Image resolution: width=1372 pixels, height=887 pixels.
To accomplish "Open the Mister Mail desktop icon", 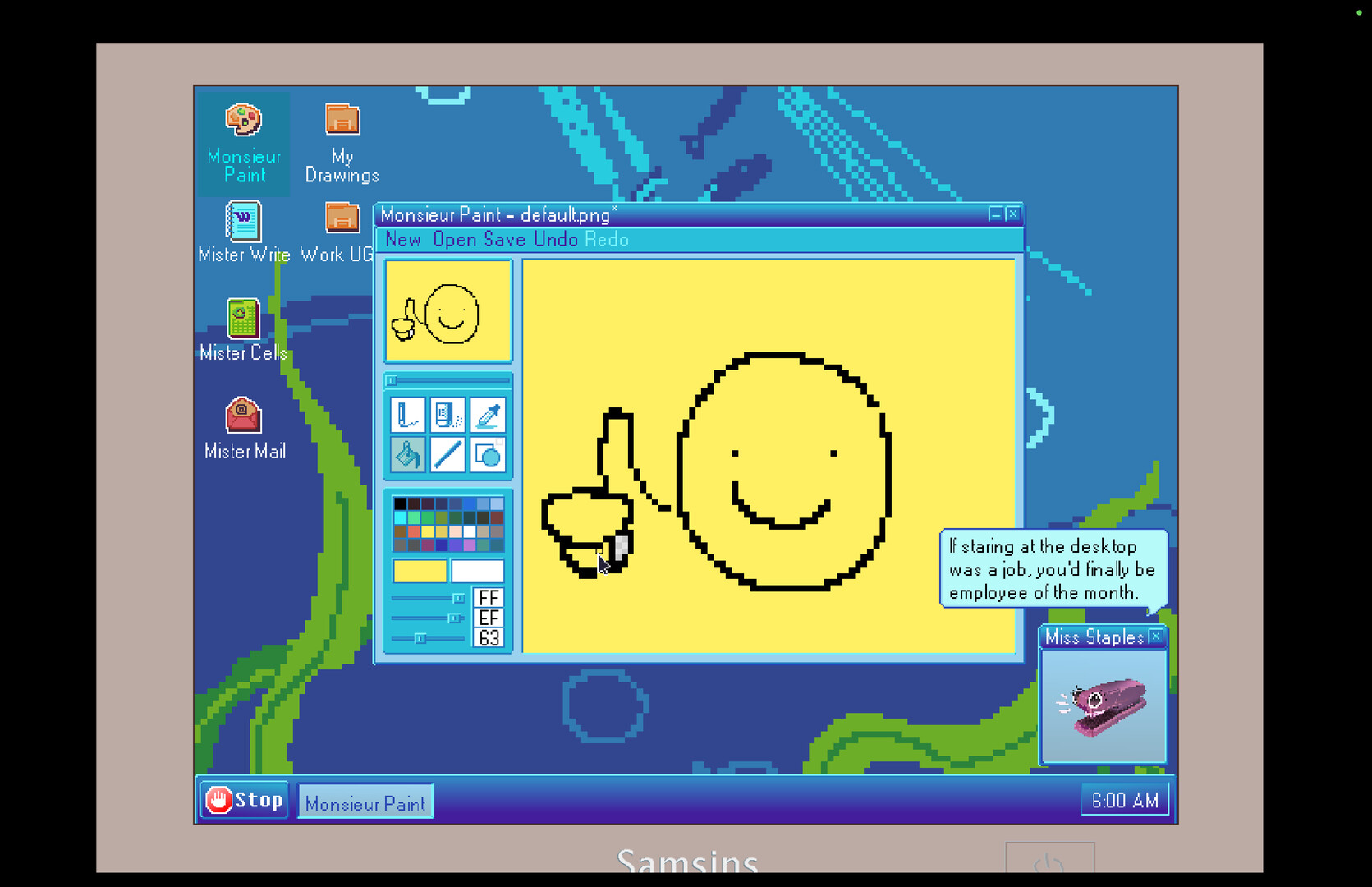I will click(245, 430).
